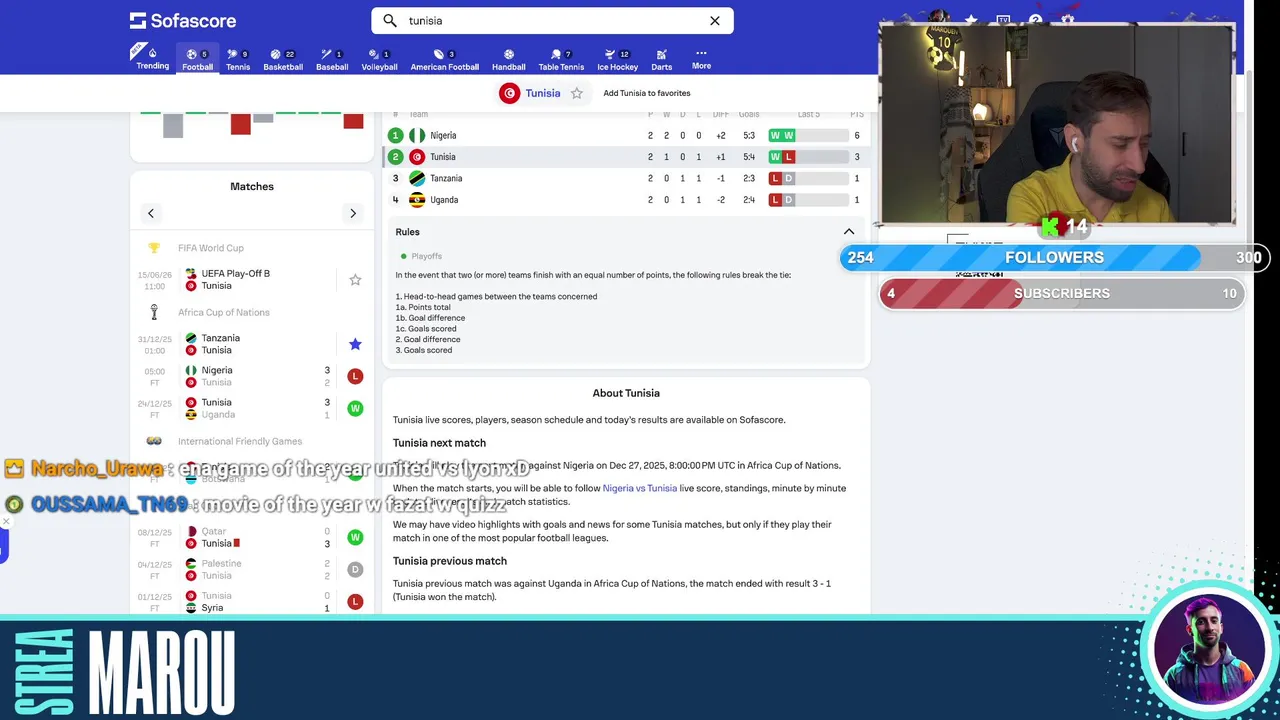Image resolution: width=1280 pixels, height=720 pixels.
Task: Click the Tunisia next match heading
Action: tap(439, 443)
